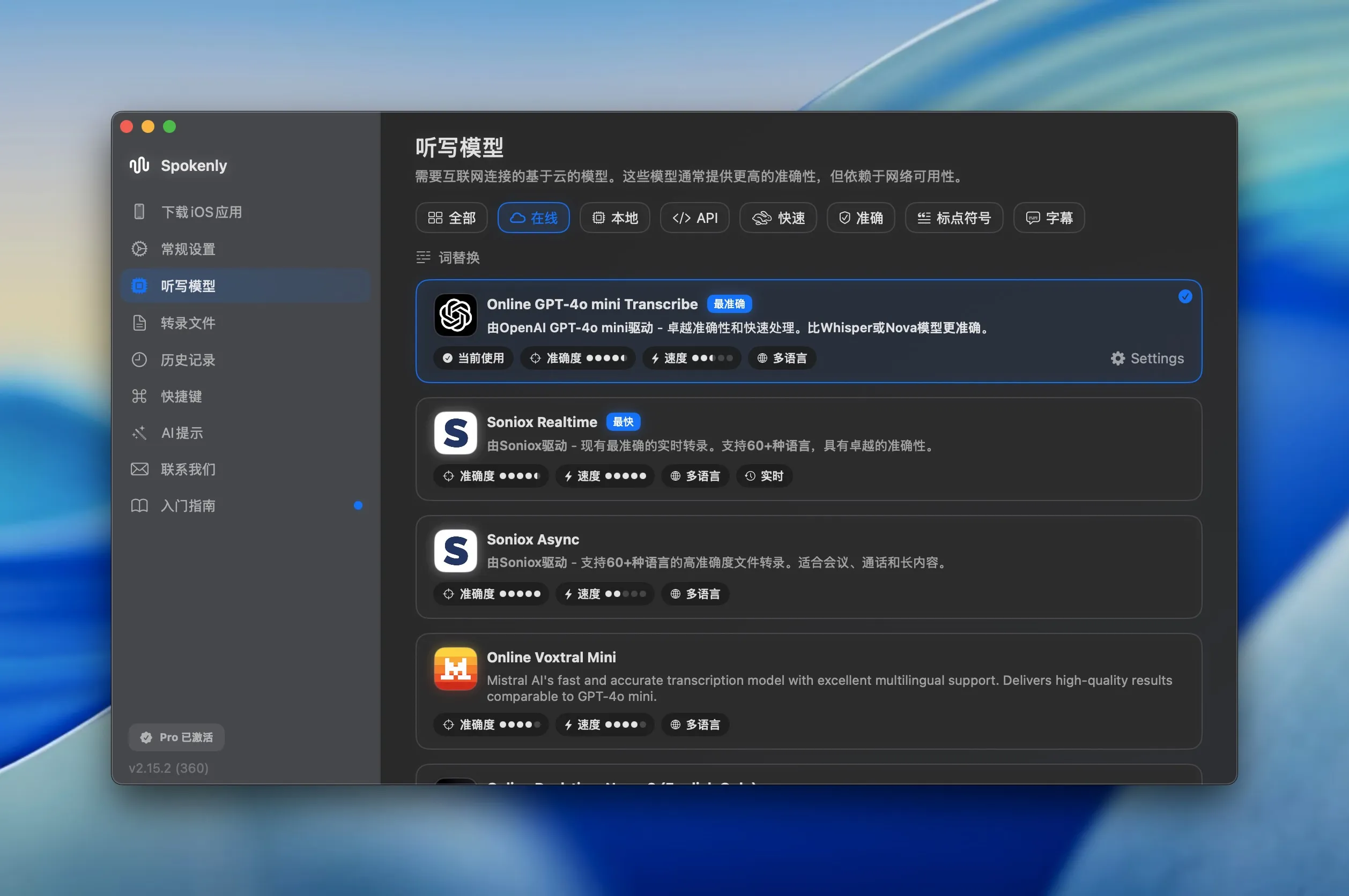View 历史记录 from the sidebar
Viewport: 1349px width, 896px height.
(189, 360)
